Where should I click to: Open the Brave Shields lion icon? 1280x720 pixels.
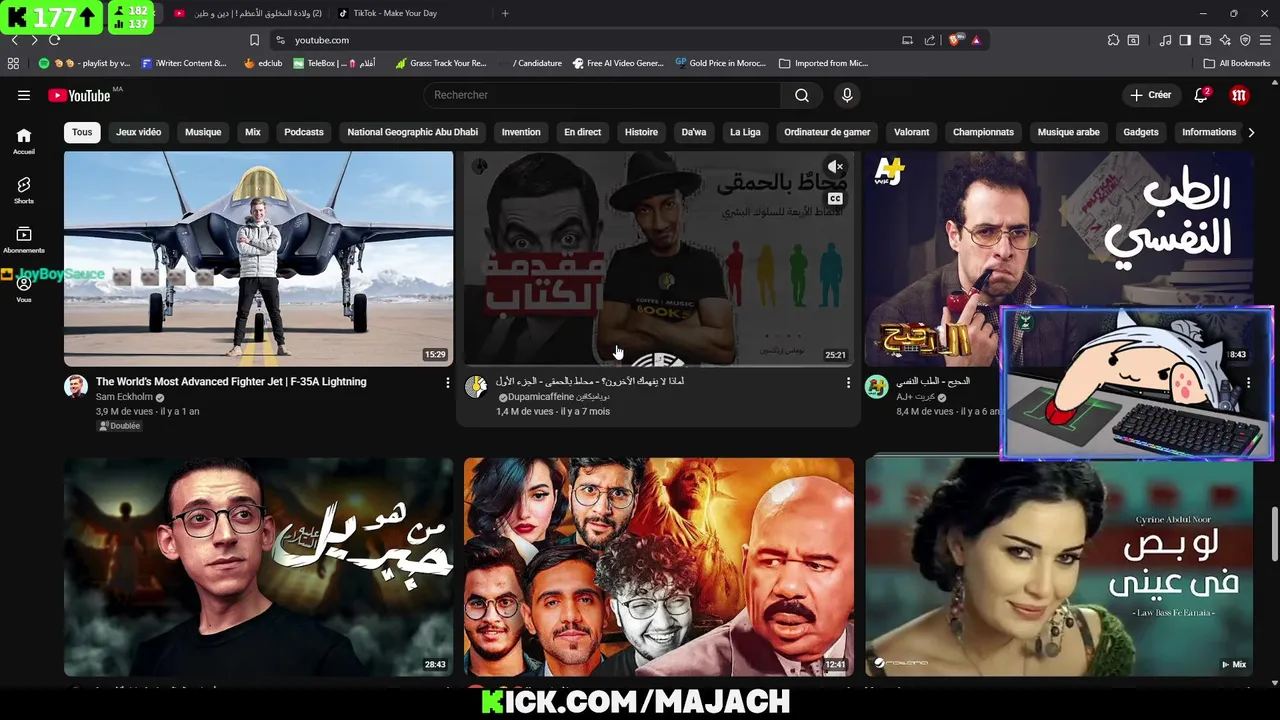tap(955, 40)
